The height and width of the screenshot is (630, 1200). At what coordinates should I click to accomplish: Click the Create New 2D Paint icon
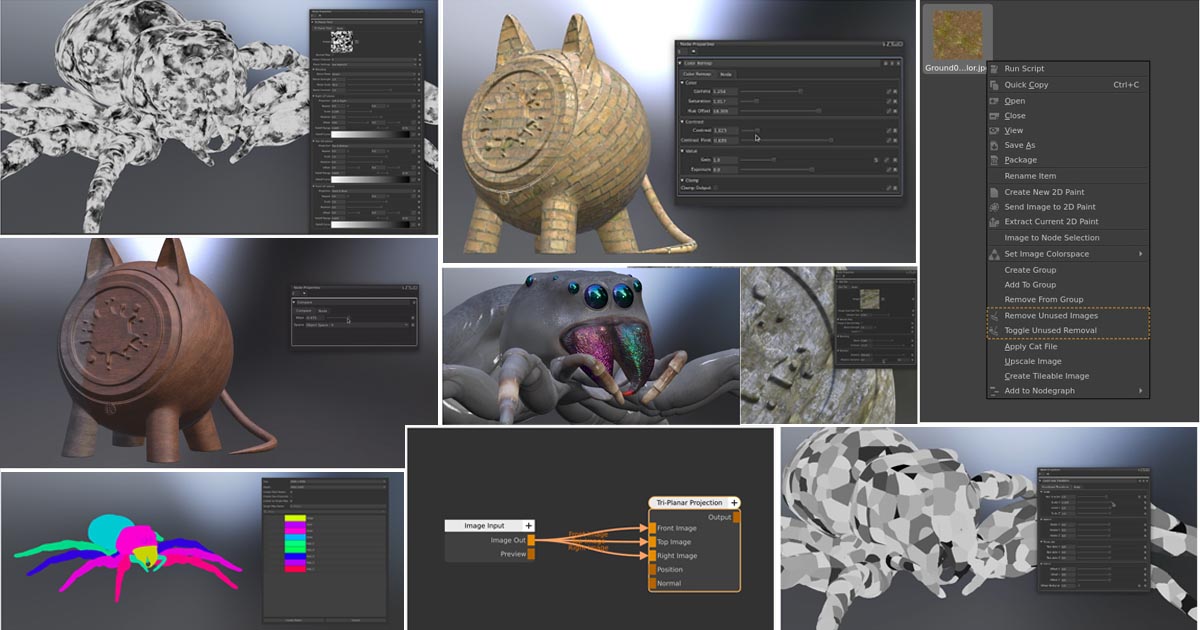click(x=994, y=192)
